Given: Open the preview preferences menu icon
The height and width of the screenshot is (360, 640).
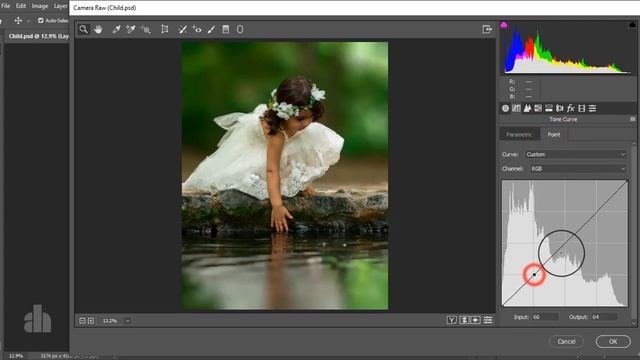Looking at the screenshot, I should 488,320.
